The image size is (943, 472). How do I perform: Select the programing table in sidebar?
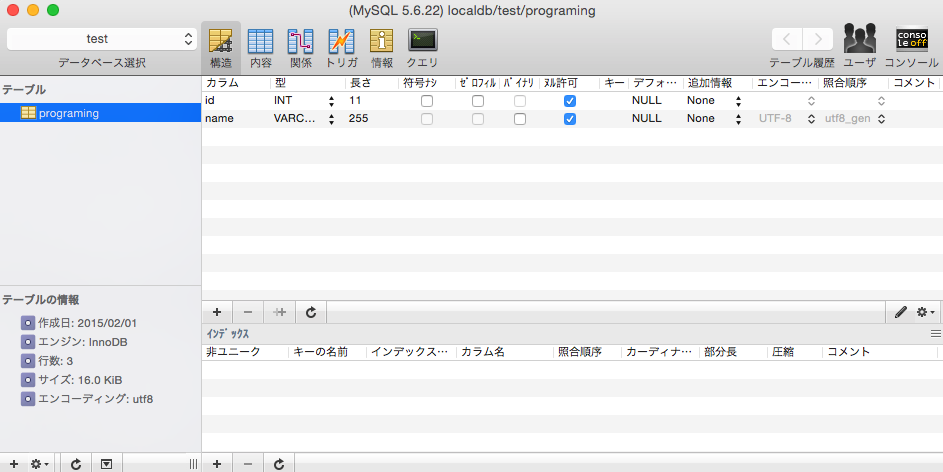click(x=100, y=113)
